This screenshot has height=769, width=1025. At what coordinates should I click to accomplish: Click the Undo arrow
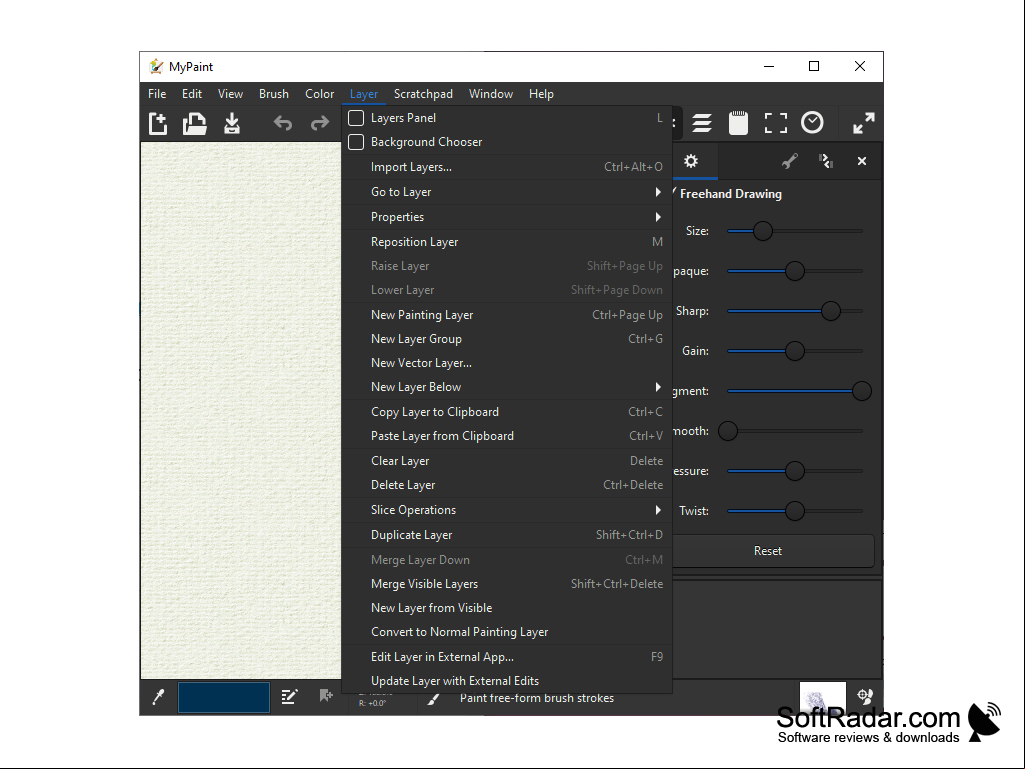tap(282, 123)
